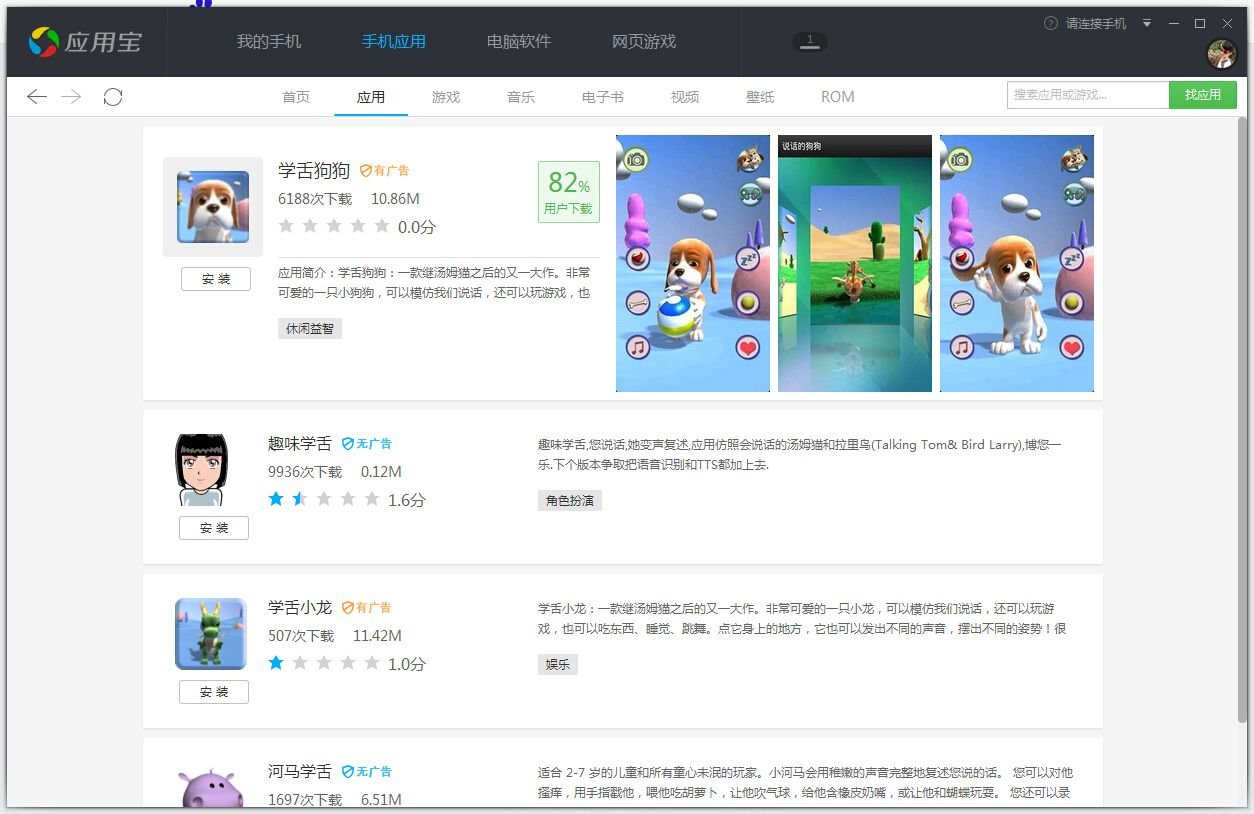Install the 学舌狗狗 app
The height and width of the screenshot is (814, 1254).
pos(215,279)
